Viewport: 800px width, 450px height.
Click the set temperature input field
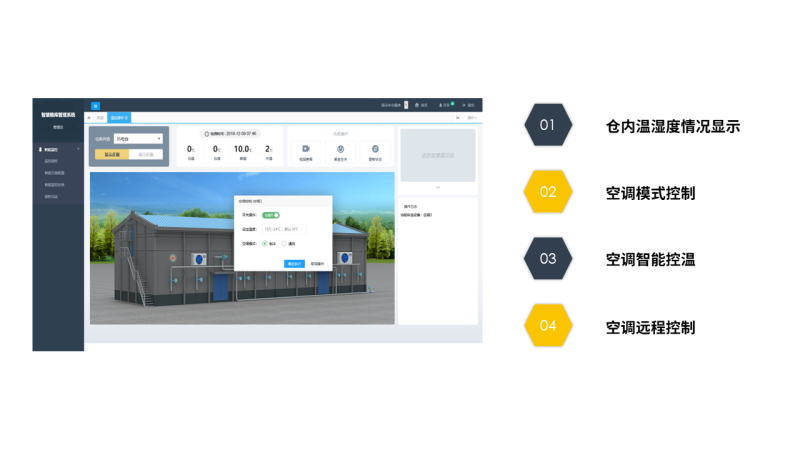282,229
